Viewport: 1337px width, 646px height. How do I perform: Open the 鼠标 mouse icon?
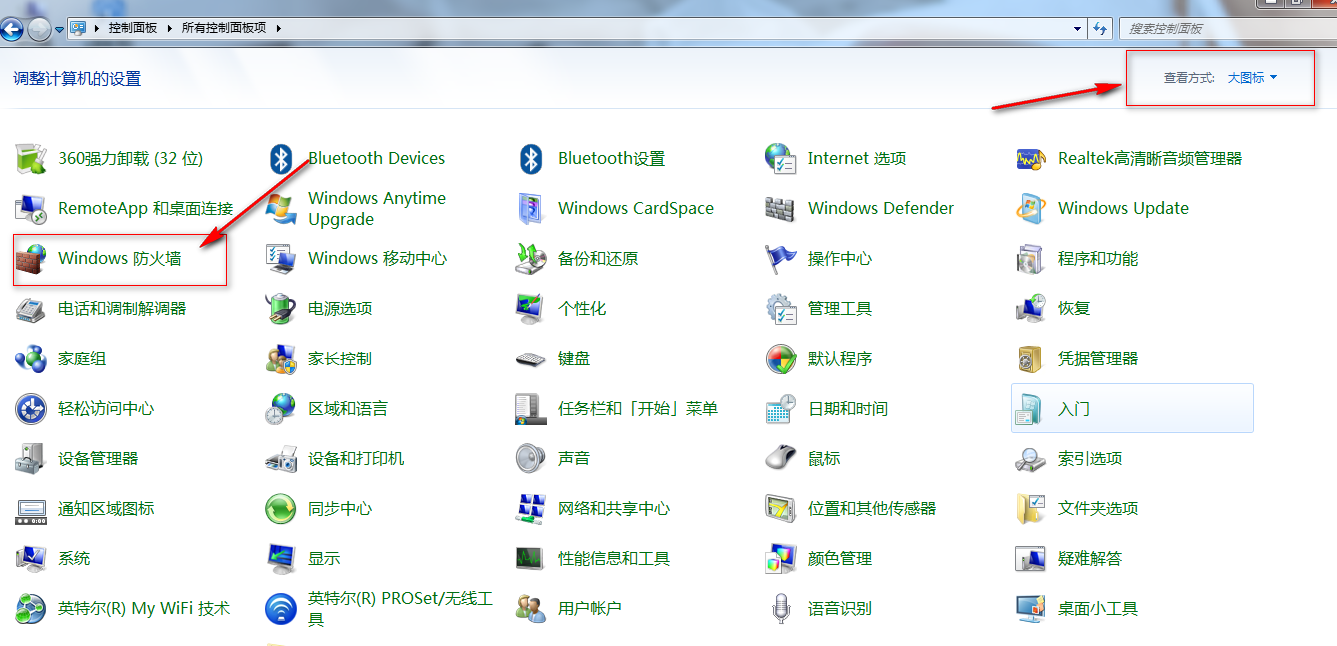point(781,458)
